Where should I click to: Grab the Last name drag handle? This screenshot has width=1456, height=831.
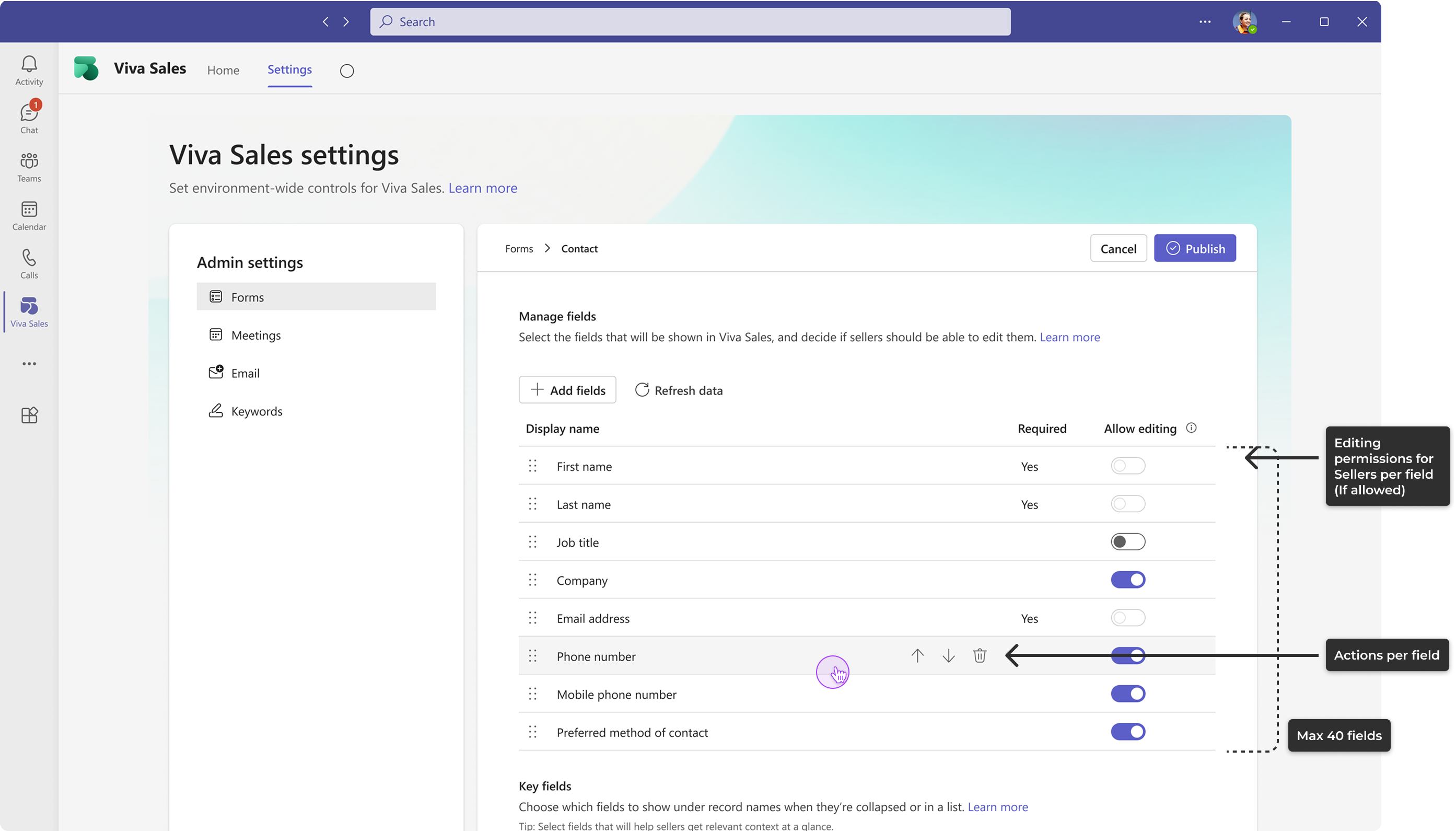(x=532, y=504)
